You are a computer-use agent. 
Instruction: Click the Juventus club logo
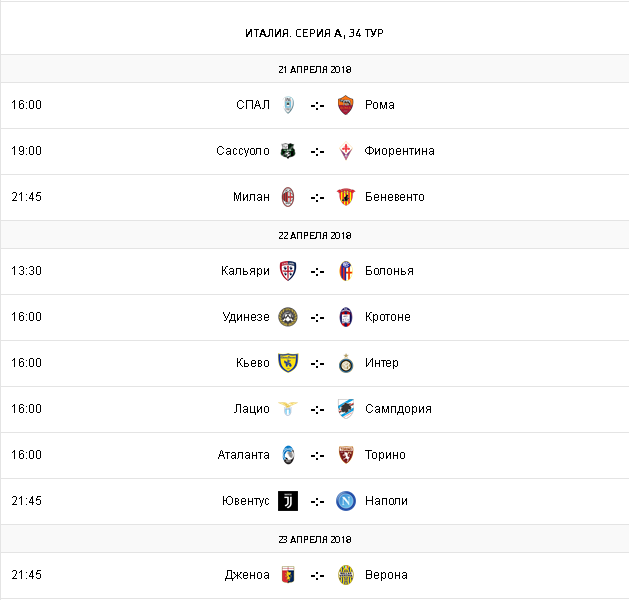288,501
